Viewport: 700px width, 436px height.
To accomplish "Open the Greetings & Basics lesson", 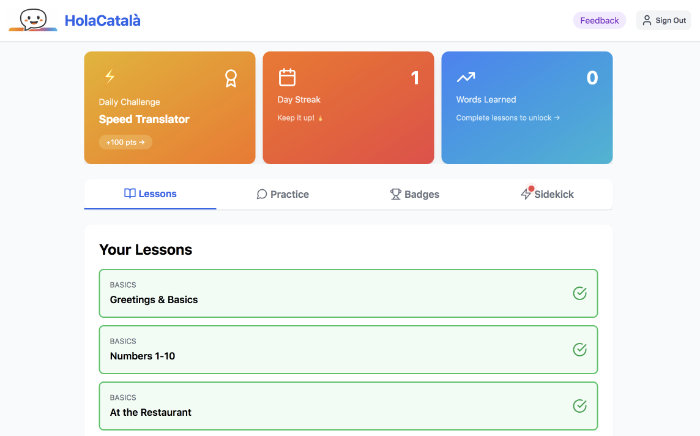I will (x=348, y=293).
